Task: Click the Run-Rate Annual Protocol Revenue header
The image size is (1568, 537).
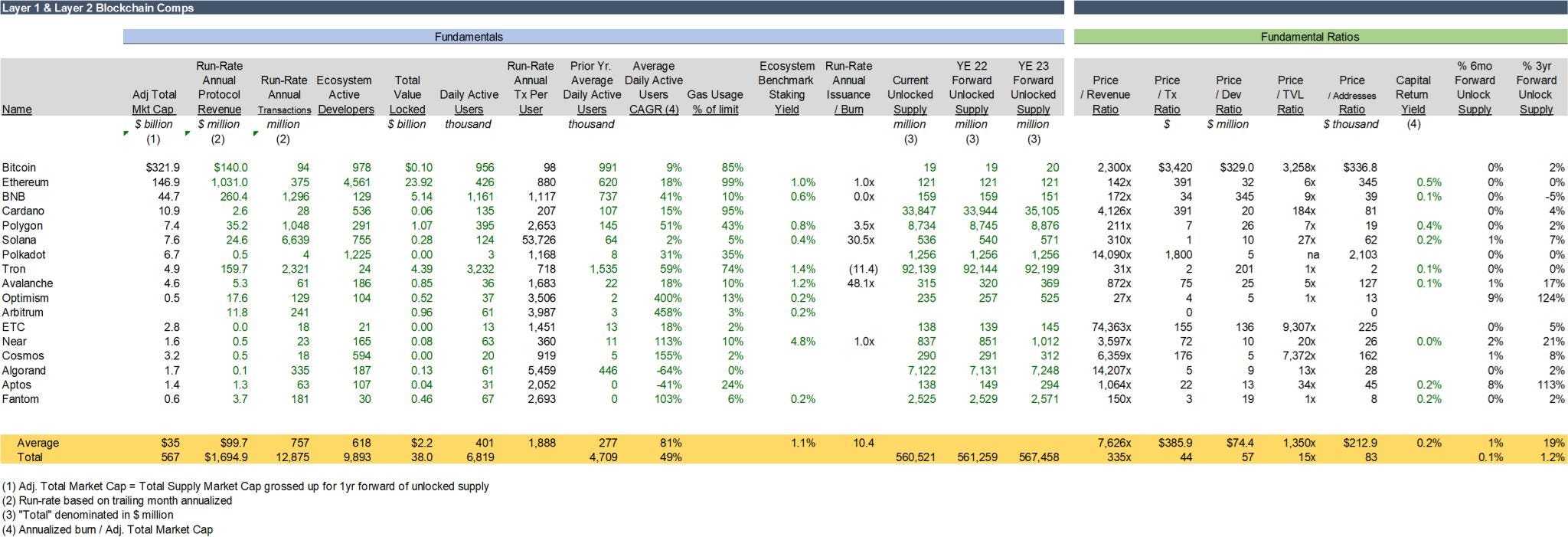Action: coord(219,87)
